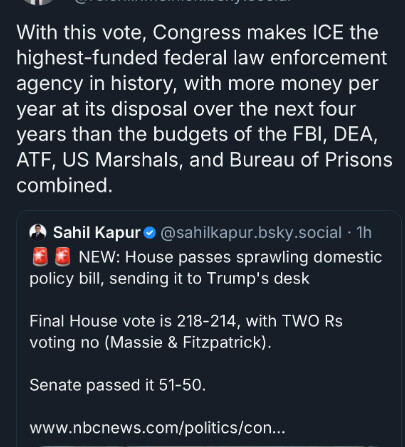Open the author's handle at the top edge

pos(182,1)
